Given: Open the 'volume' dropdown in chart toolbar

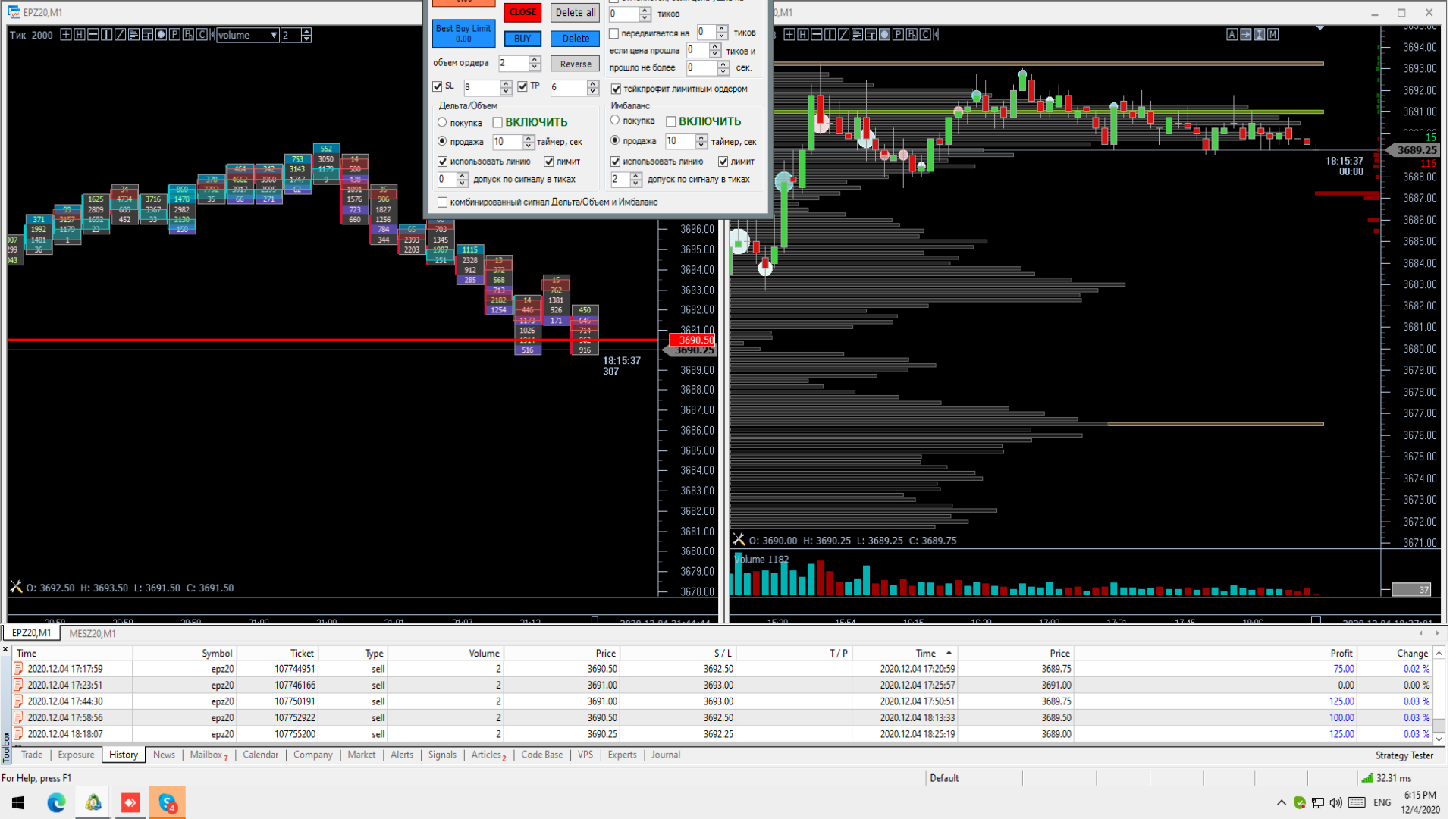Looking at the screenshot, I should [274, 35].
